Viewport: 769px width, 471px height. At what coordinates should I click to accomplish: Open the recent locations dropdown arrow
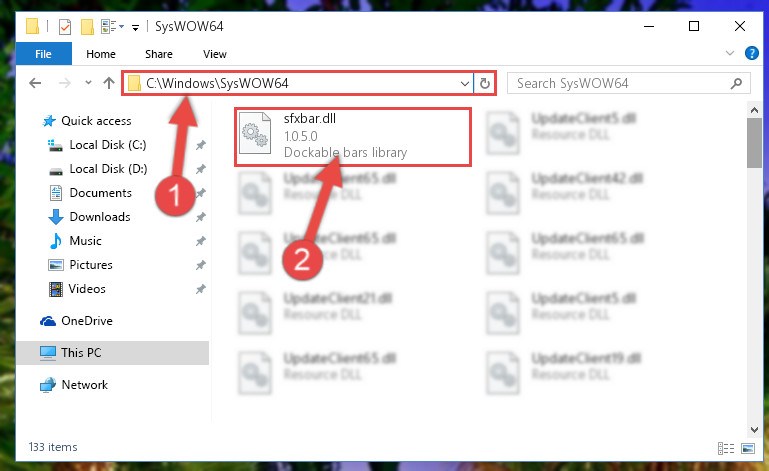[88, 82]
